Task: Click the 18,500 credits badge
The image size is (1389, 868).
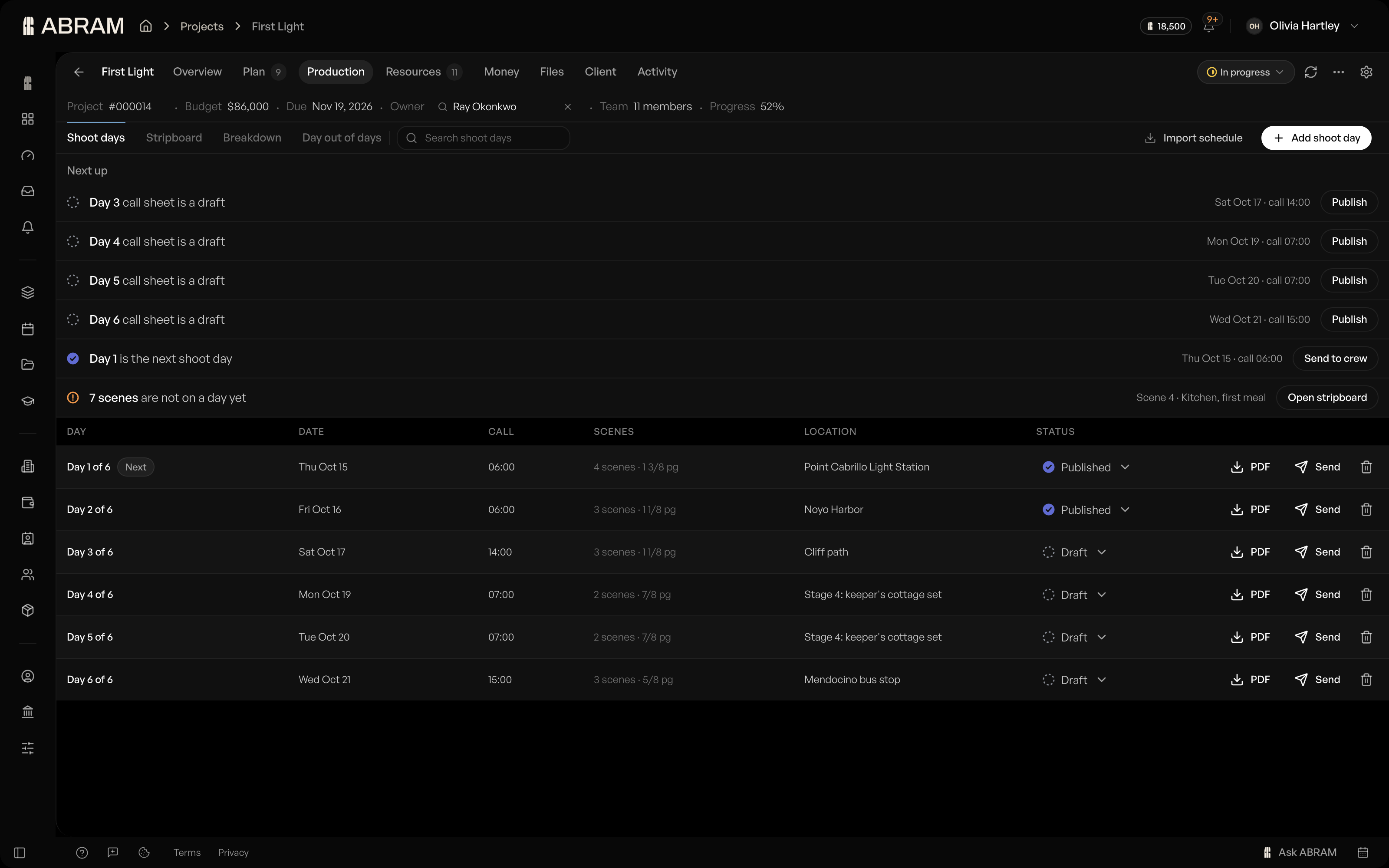Action: (1166, 26)
